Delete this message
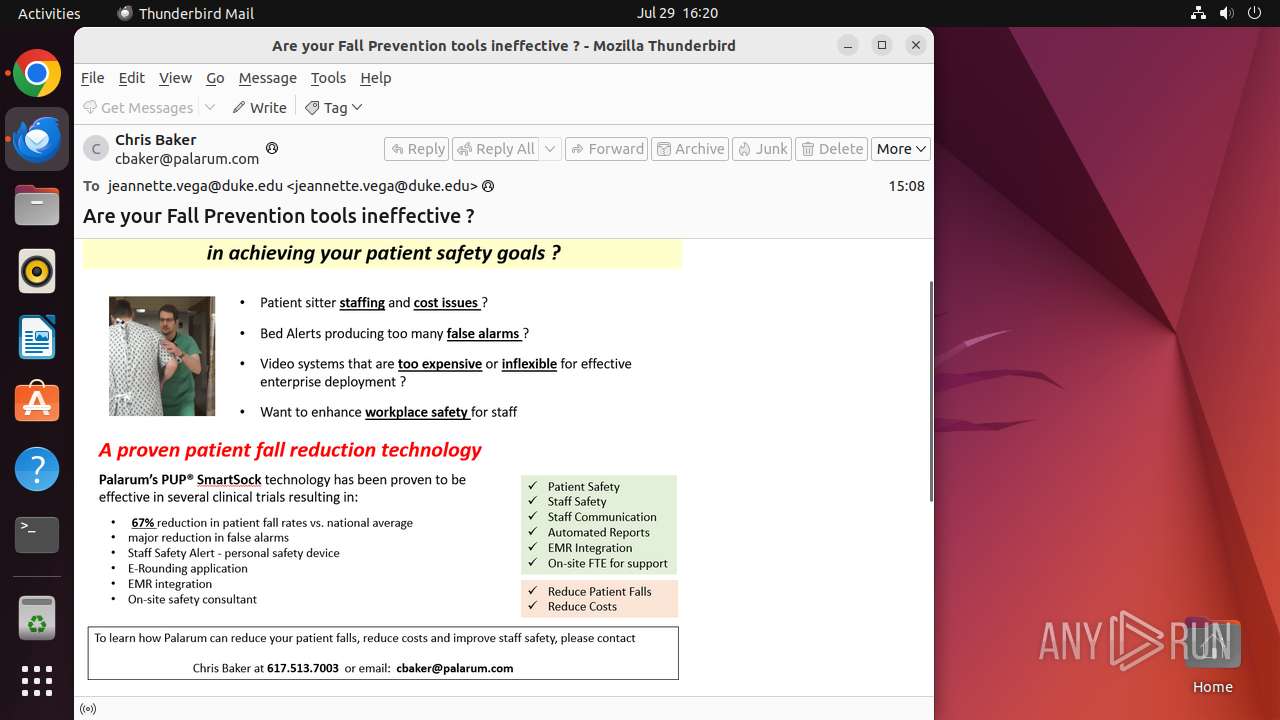 click(x=832, y=149)
